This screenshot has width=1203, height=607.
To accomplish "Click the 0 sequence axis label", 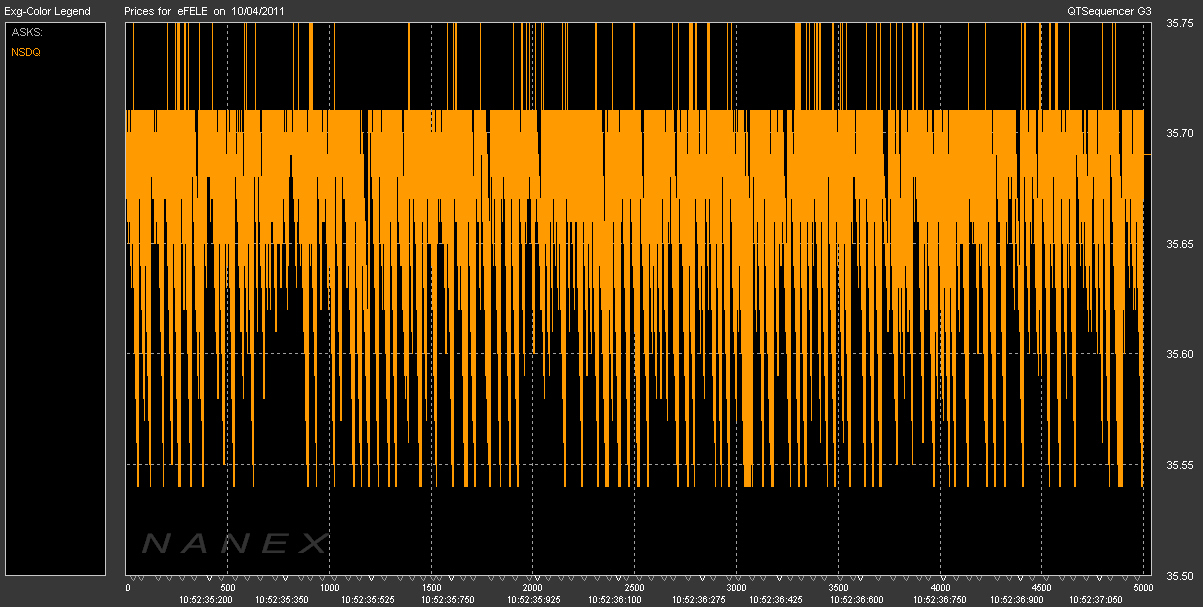I will (127, 589).
